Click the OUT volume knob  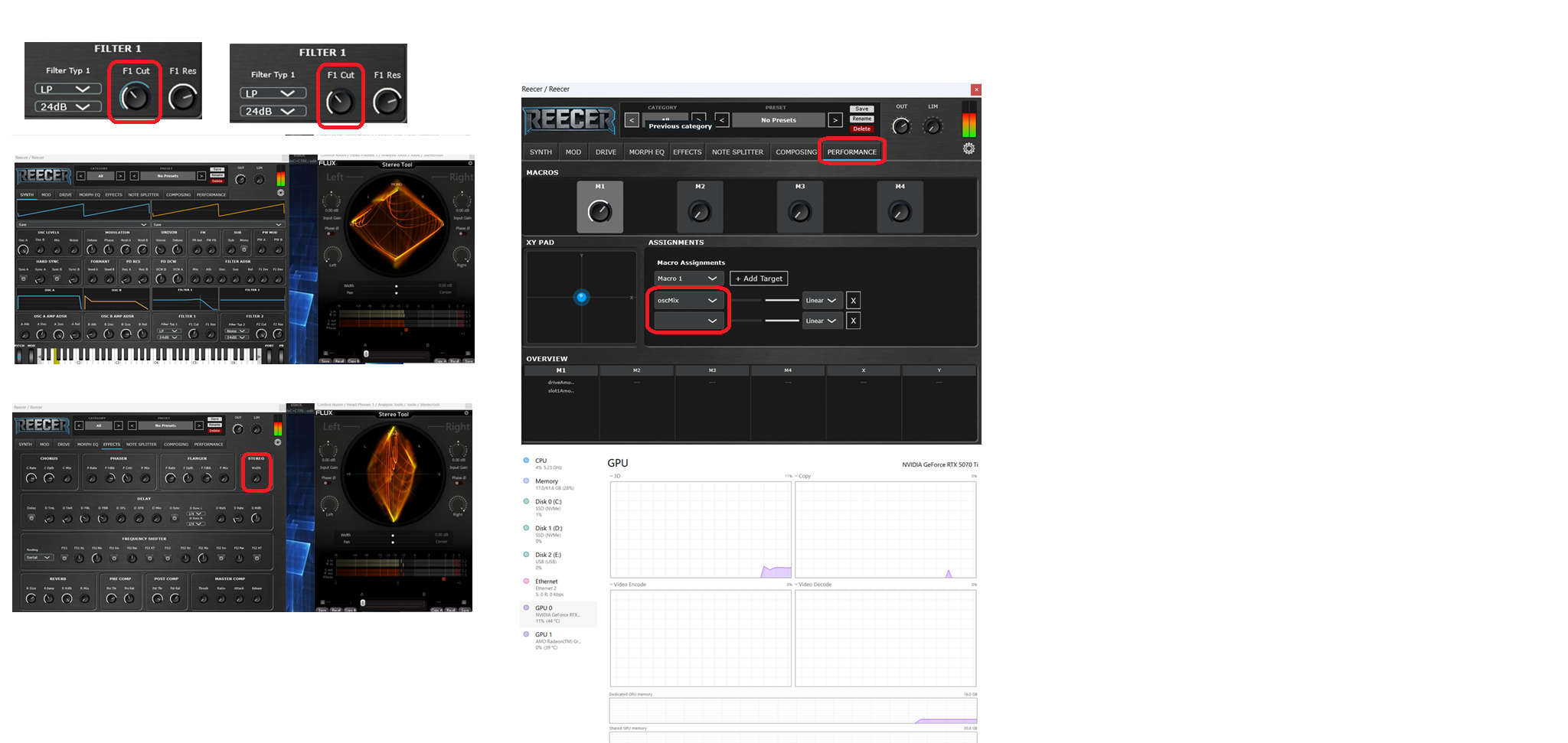(902, 126)
